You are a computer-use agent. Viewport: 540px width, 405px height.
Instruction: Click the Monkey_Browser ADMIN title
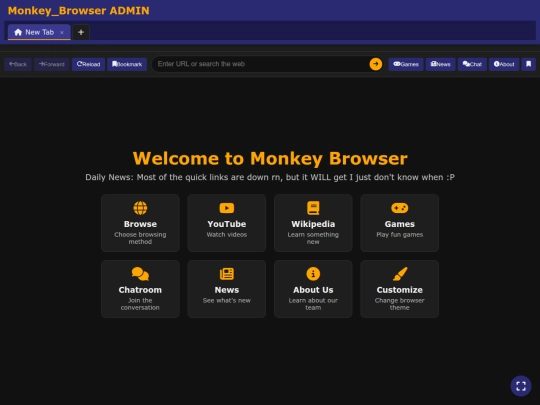pyautogui.click(x=79, y=11)
